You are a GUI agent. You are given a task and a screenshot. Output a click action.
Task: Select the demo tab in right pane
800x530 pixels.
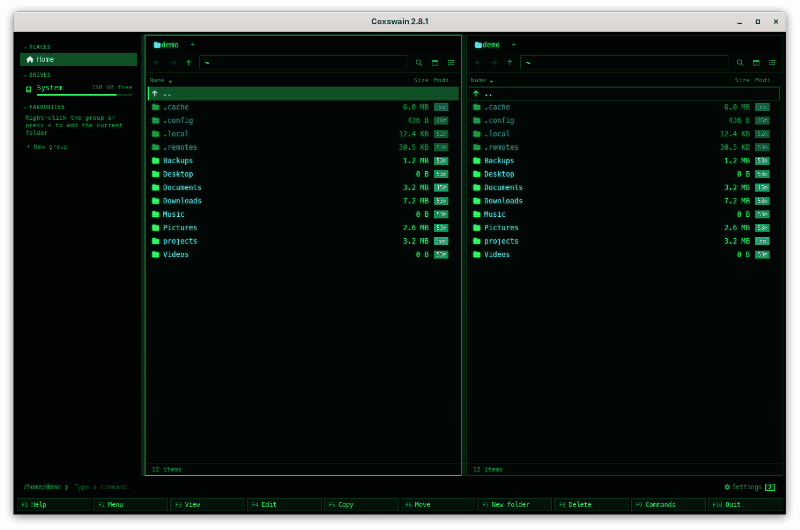(x=487, y=45)
